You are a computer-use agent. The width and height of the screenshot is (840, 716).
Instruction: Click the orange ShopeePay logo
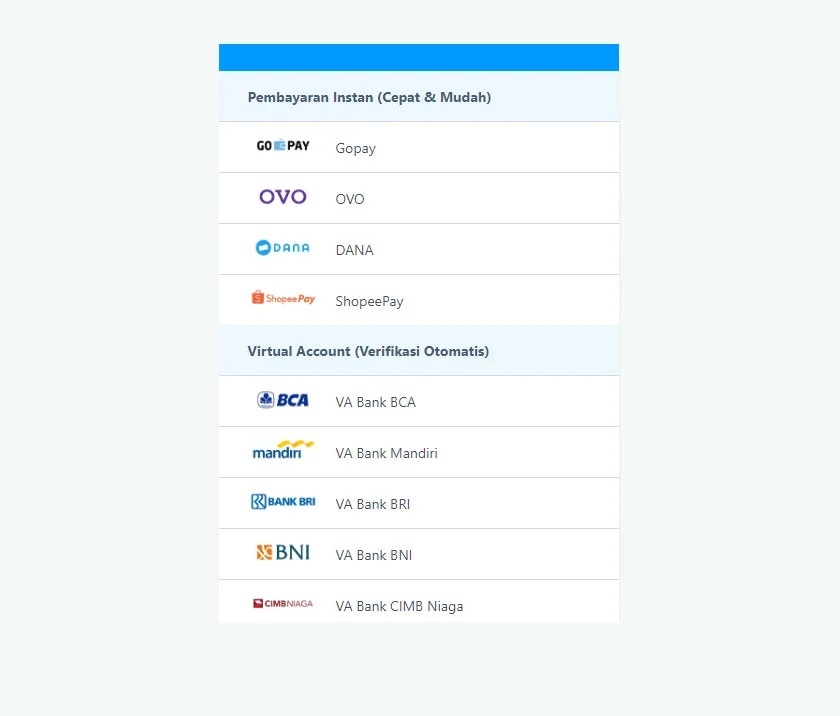[x=283, y=299]
